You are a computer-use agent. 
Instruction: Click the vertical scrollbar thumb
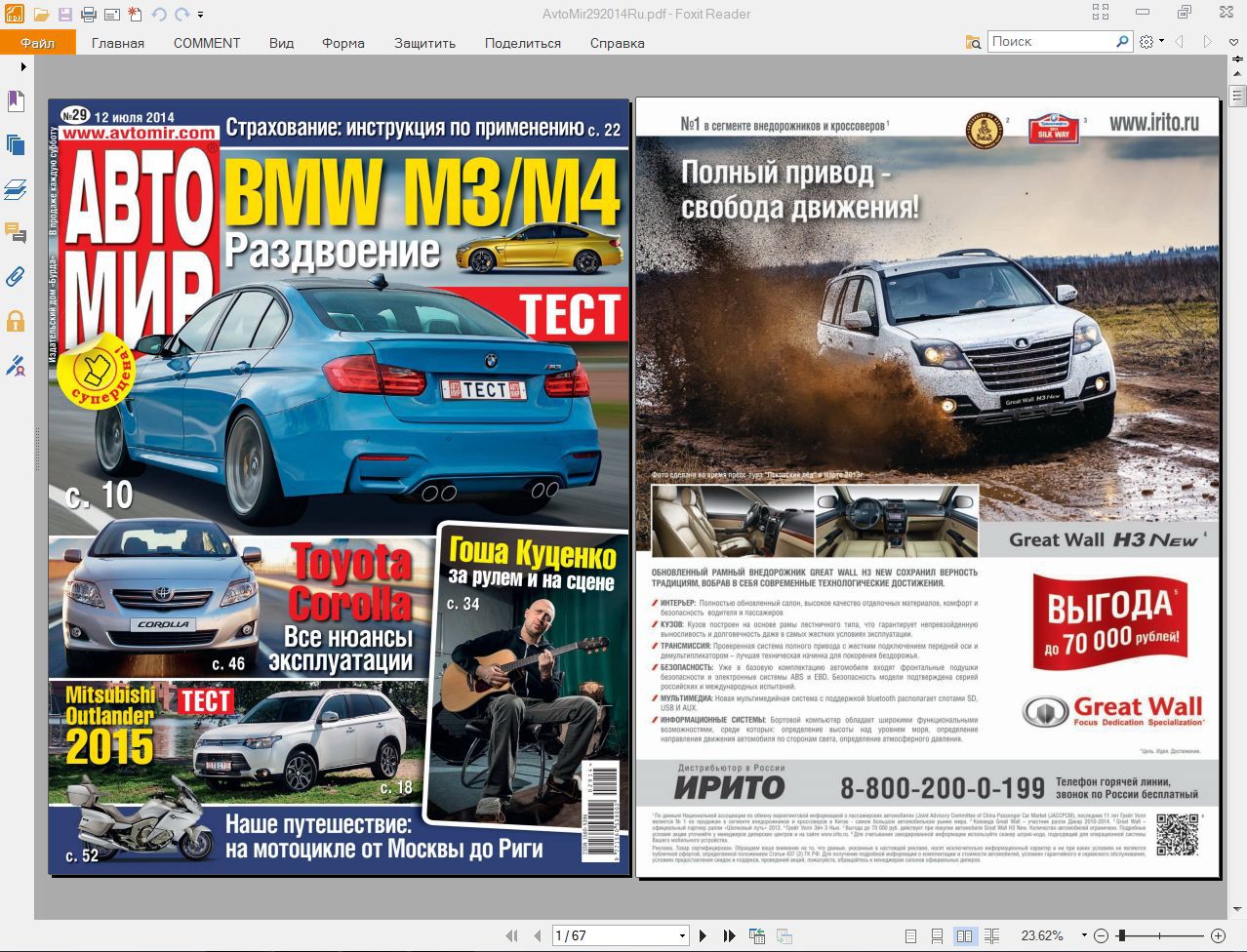pyautogui.click(x=1237, y=97)
